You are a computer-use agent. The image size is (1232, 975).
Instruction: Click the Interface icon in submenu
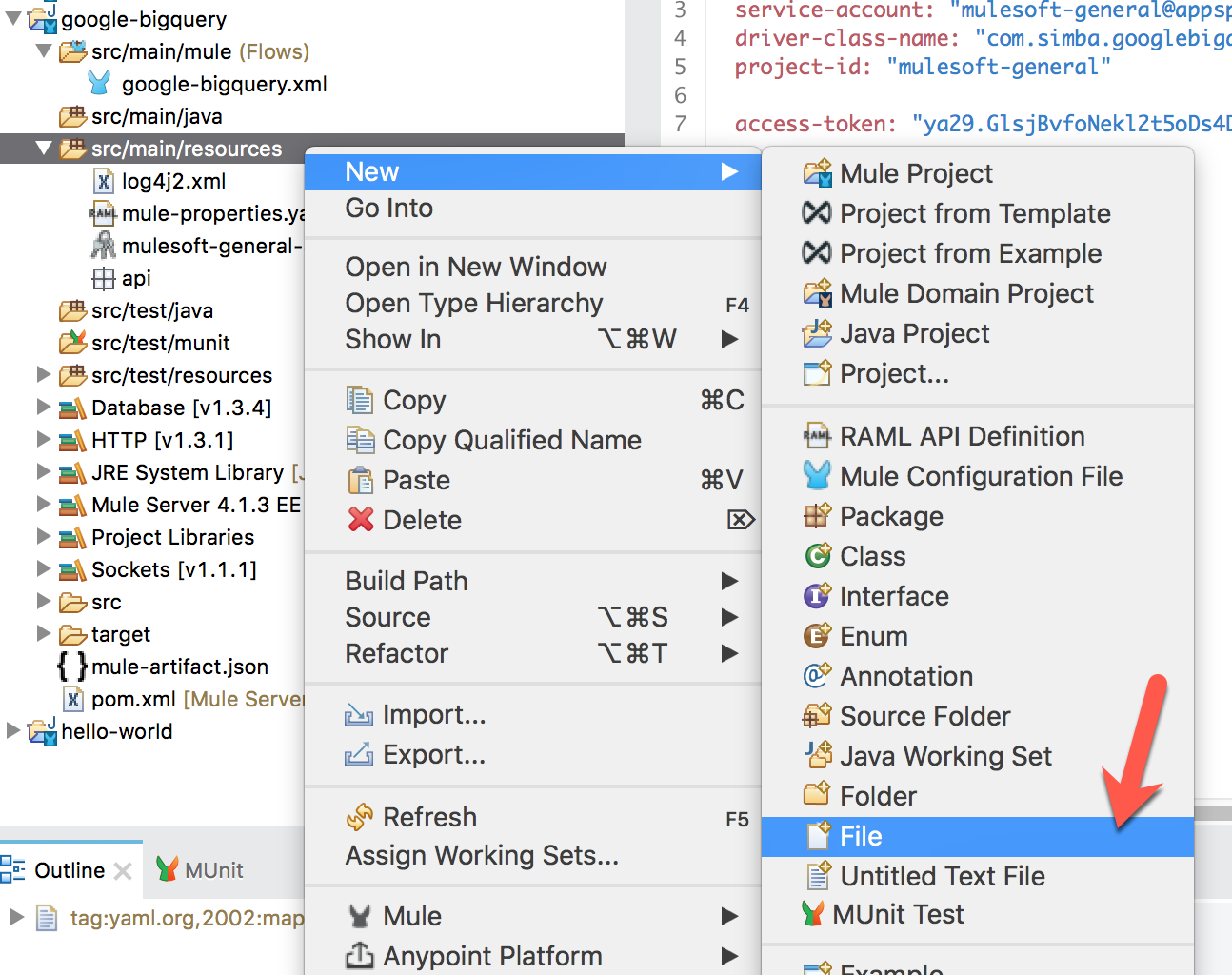click(817, 596)
